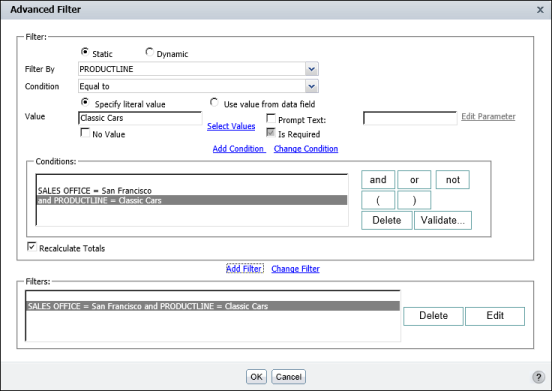
Task: Insert the 'not' operator button
Action: point(453,180)
